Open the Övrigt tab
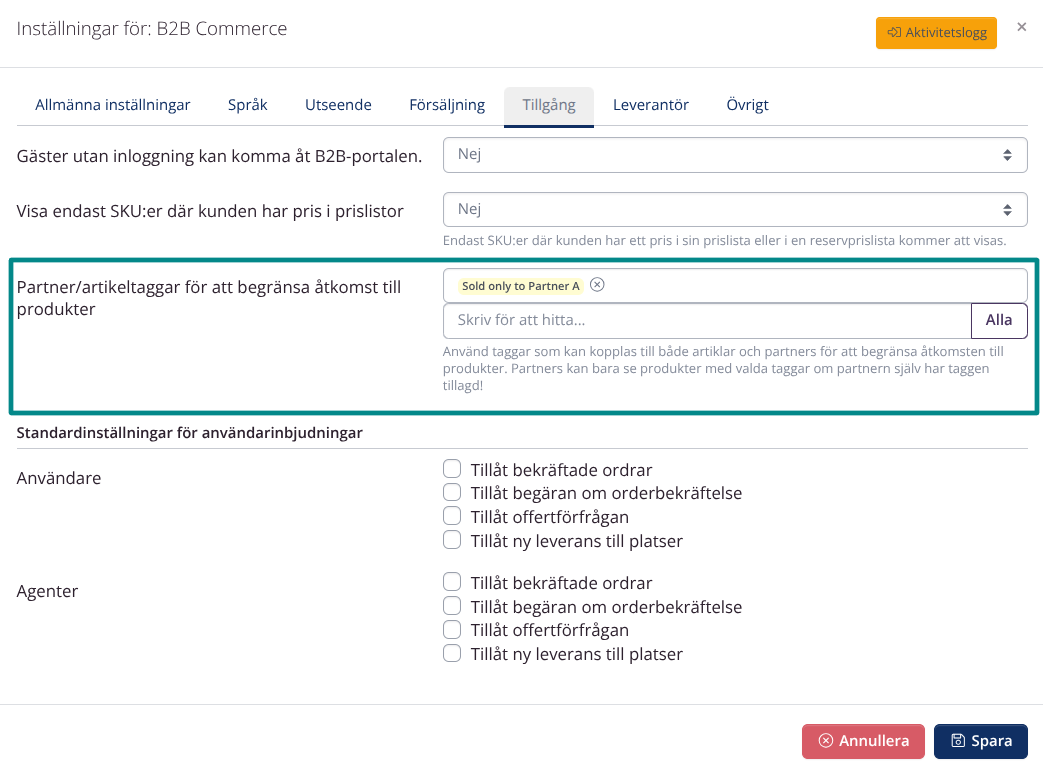This screenshot has width=1043, height=776. (747, 105)
